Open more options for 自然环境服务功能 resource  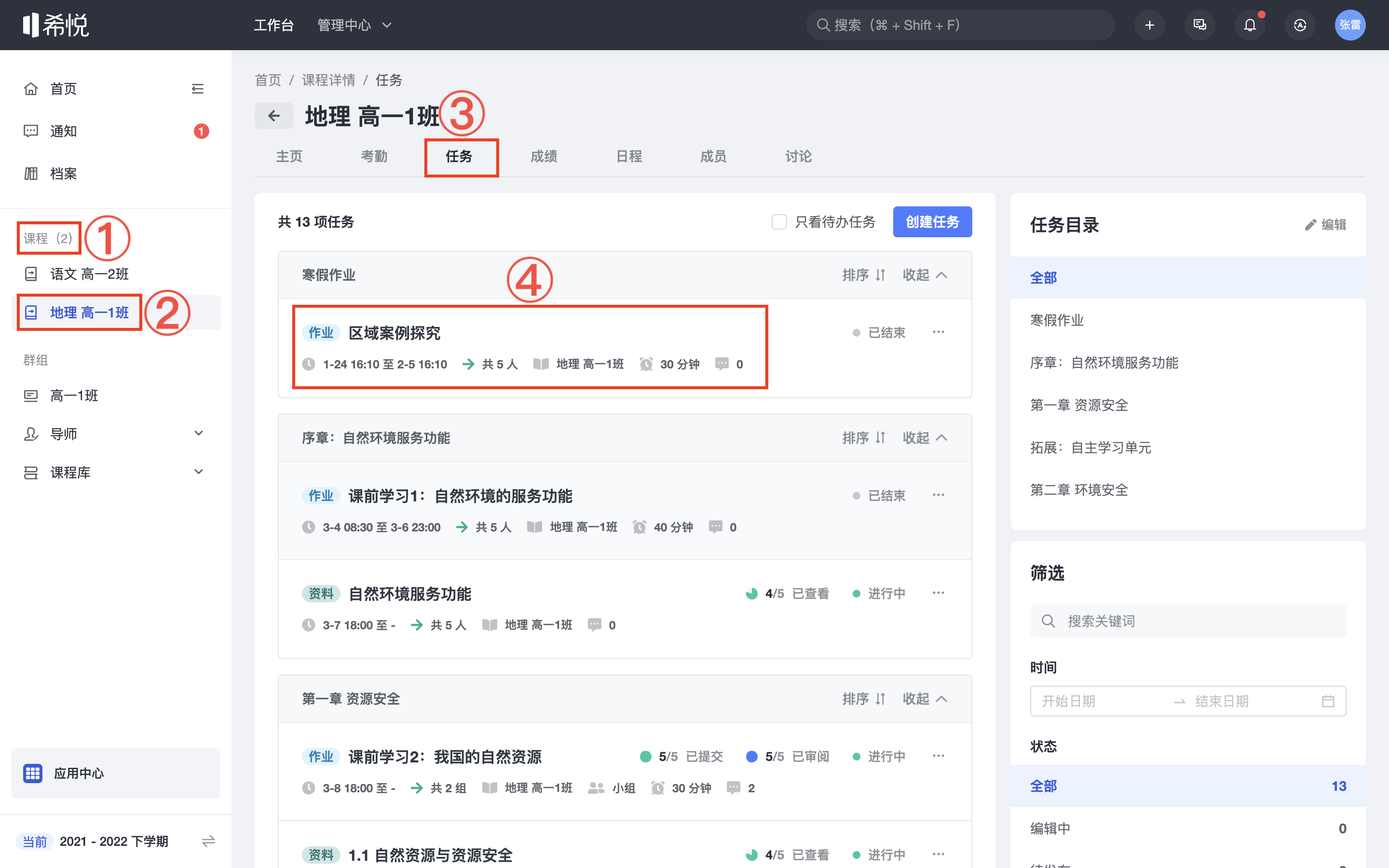[939, 593]
